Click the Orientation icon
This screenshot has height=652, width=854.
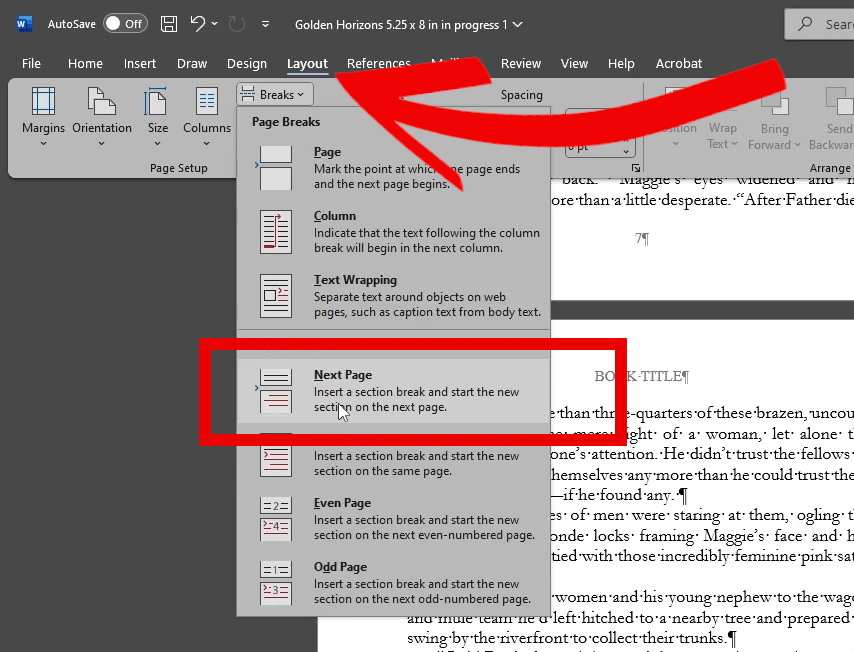coord(101,101)
